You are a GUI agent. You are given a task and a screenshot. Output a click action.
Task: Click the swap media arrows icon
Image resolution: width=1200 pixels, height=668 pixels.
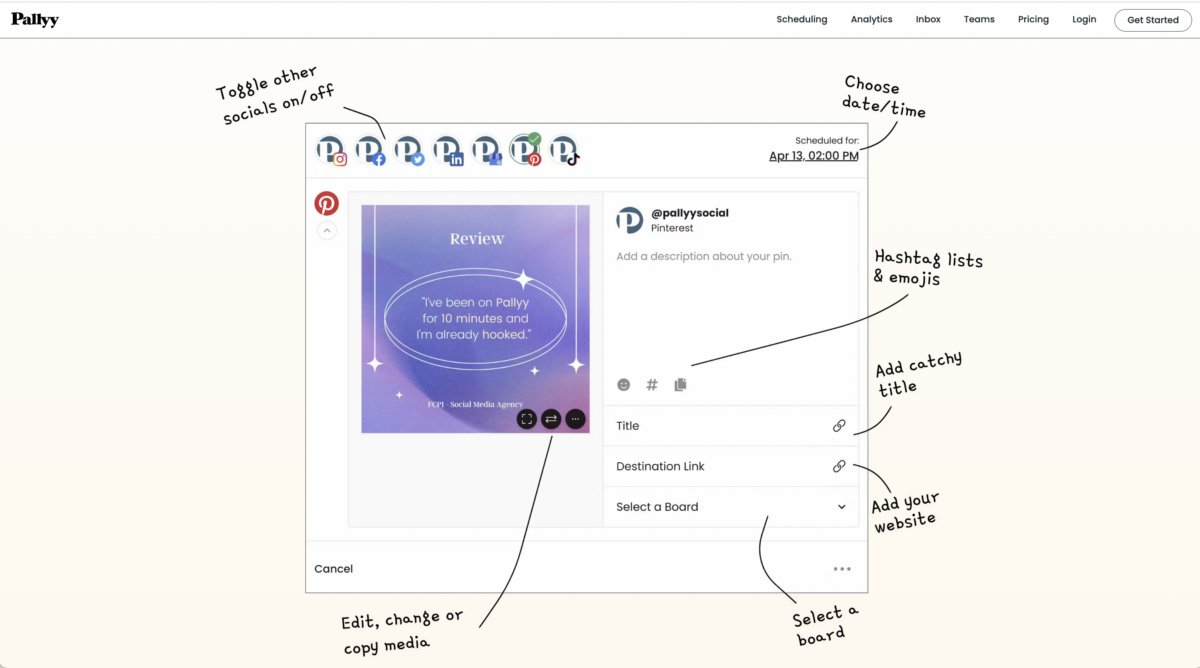(x=551, y=419)
